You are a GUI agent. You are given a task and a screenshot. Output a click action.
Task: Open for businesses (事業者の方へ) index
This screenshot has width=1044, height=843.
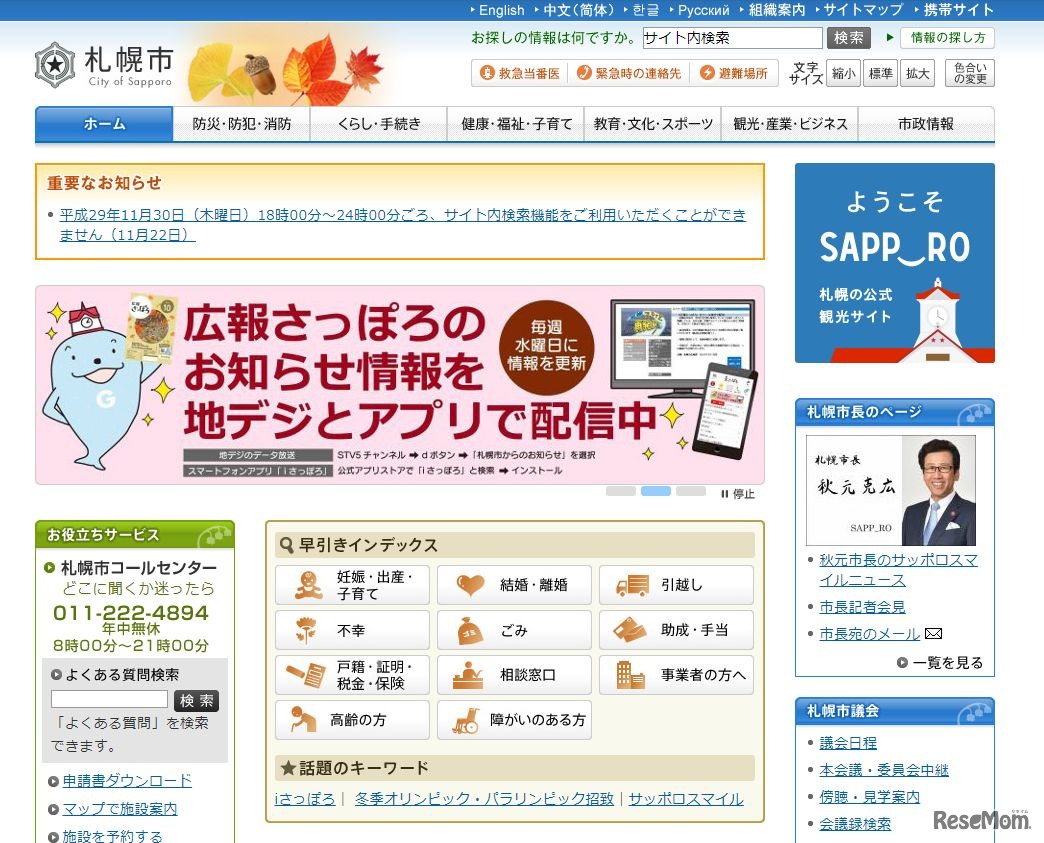(x=676, y=675)
